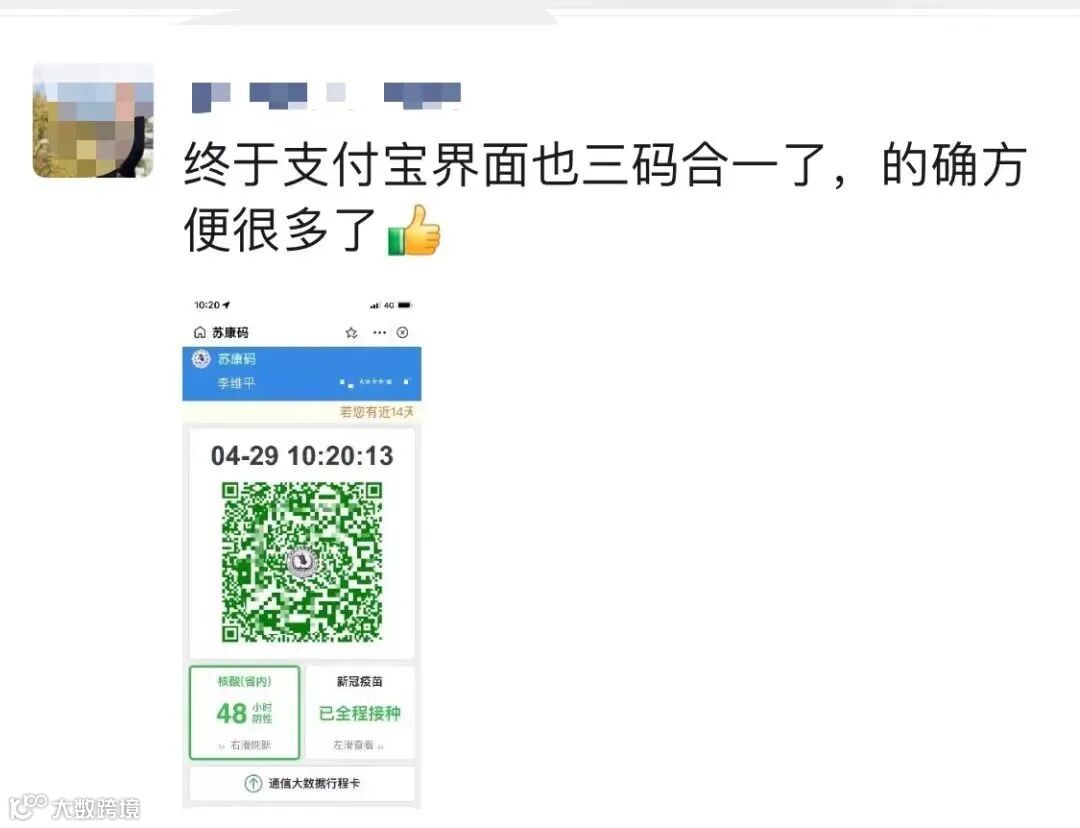
Task: Open the poster's blurred avatar
Action: pos(94,120)
